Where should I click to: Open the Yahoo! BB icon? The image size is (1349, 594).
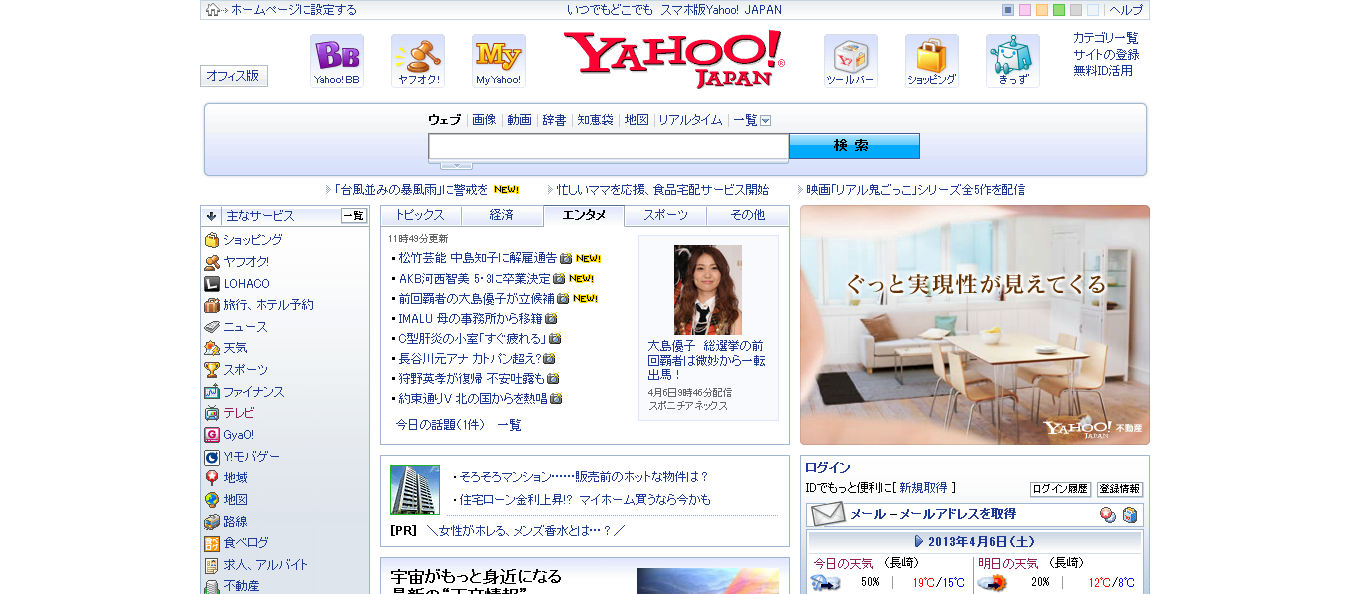[336, 61]
